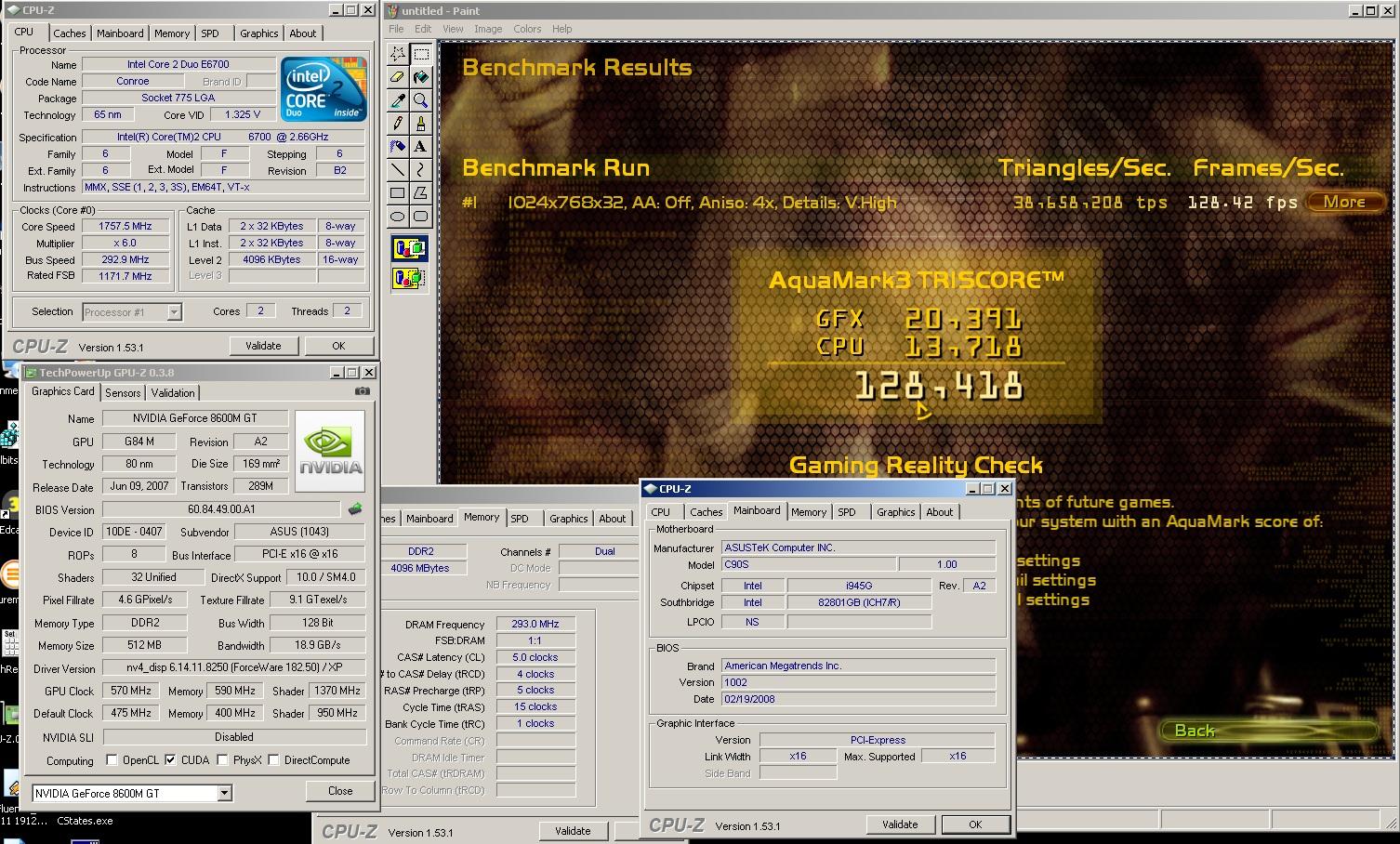Choose the Curve tool in Paint

click(420, 170)
